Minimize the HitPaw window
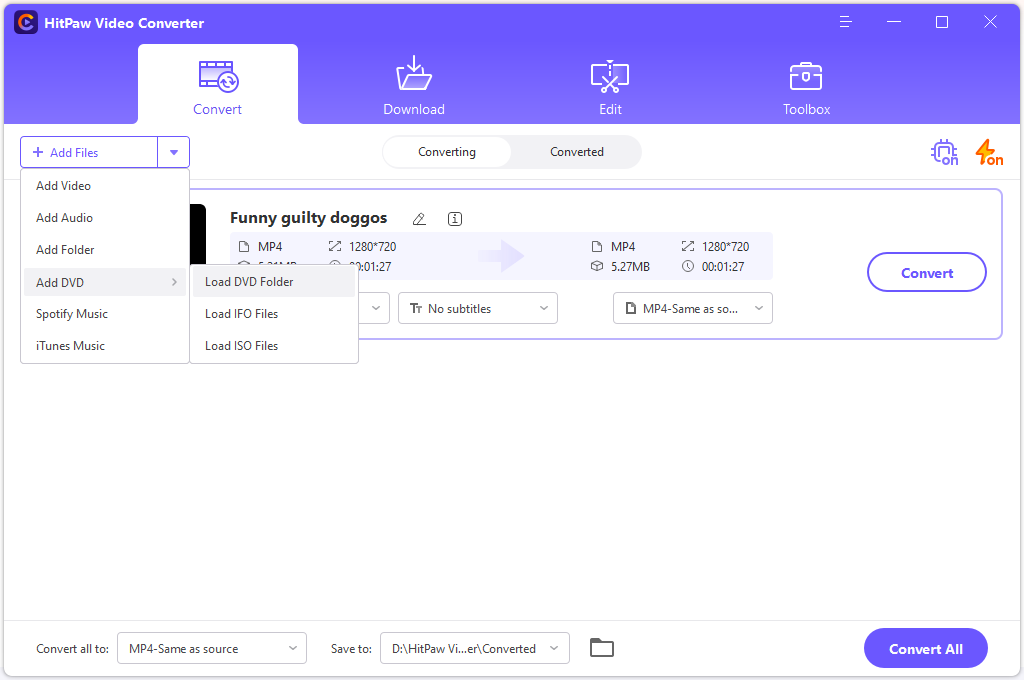 click(894, 22)
